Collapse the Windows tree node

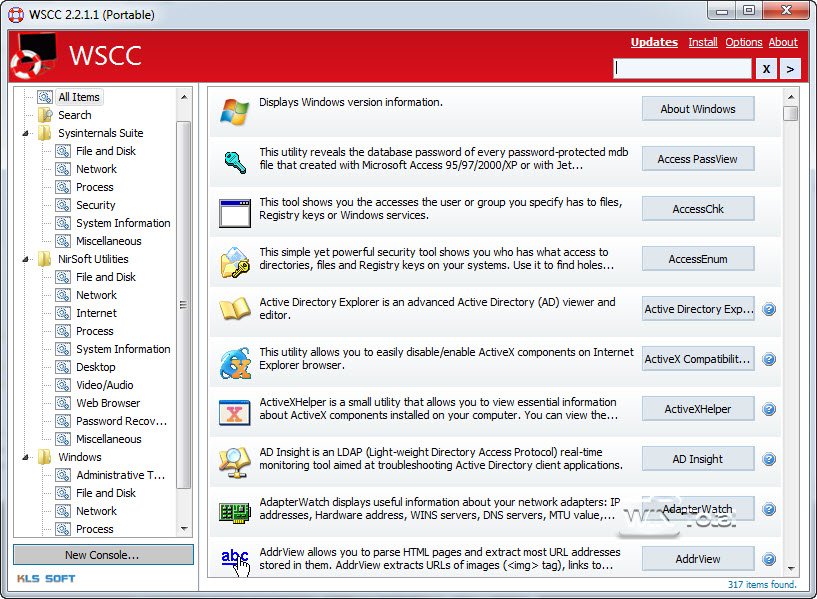[x=26, y=458]
